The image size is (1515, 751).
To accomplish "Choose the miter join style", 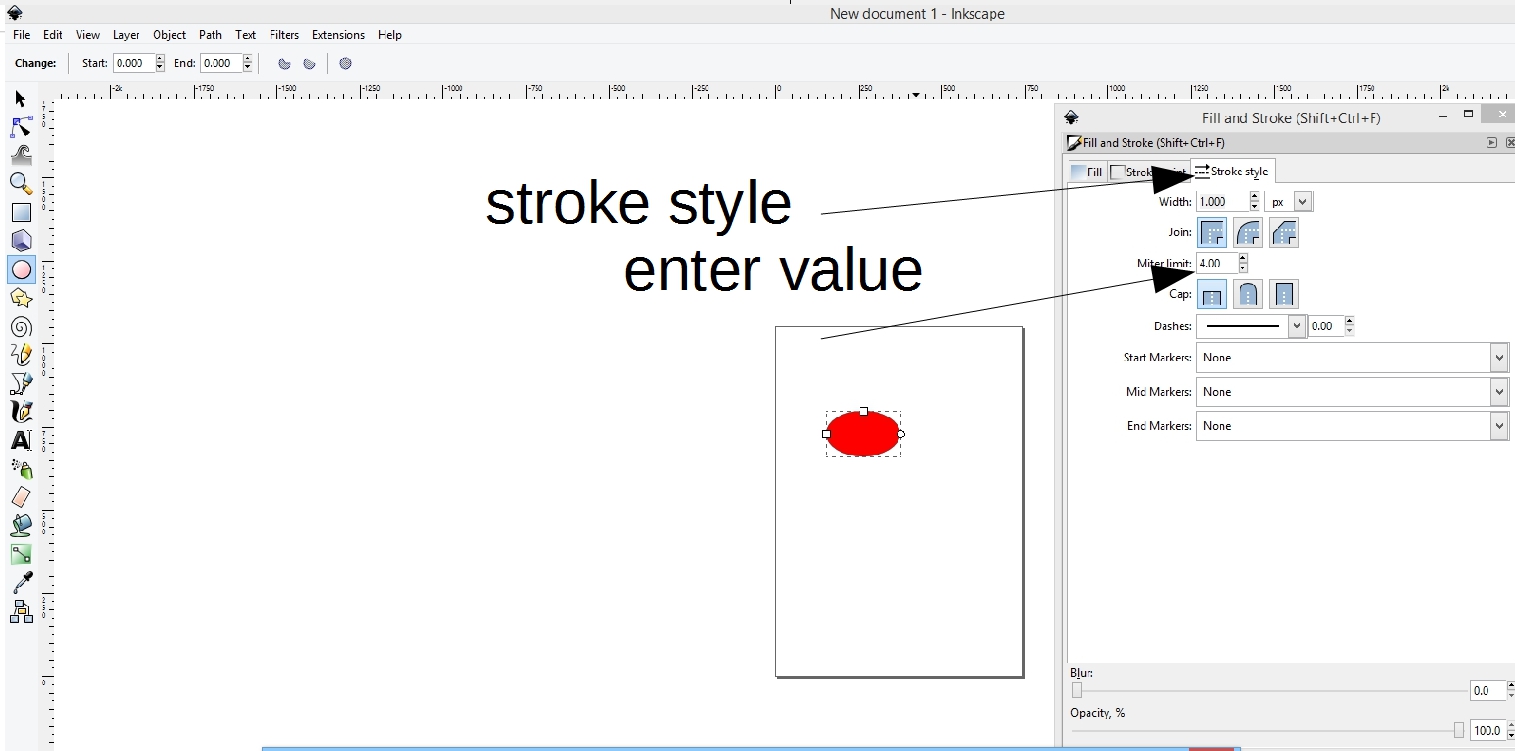I will pyautogui.click(x=1212, y=233).
